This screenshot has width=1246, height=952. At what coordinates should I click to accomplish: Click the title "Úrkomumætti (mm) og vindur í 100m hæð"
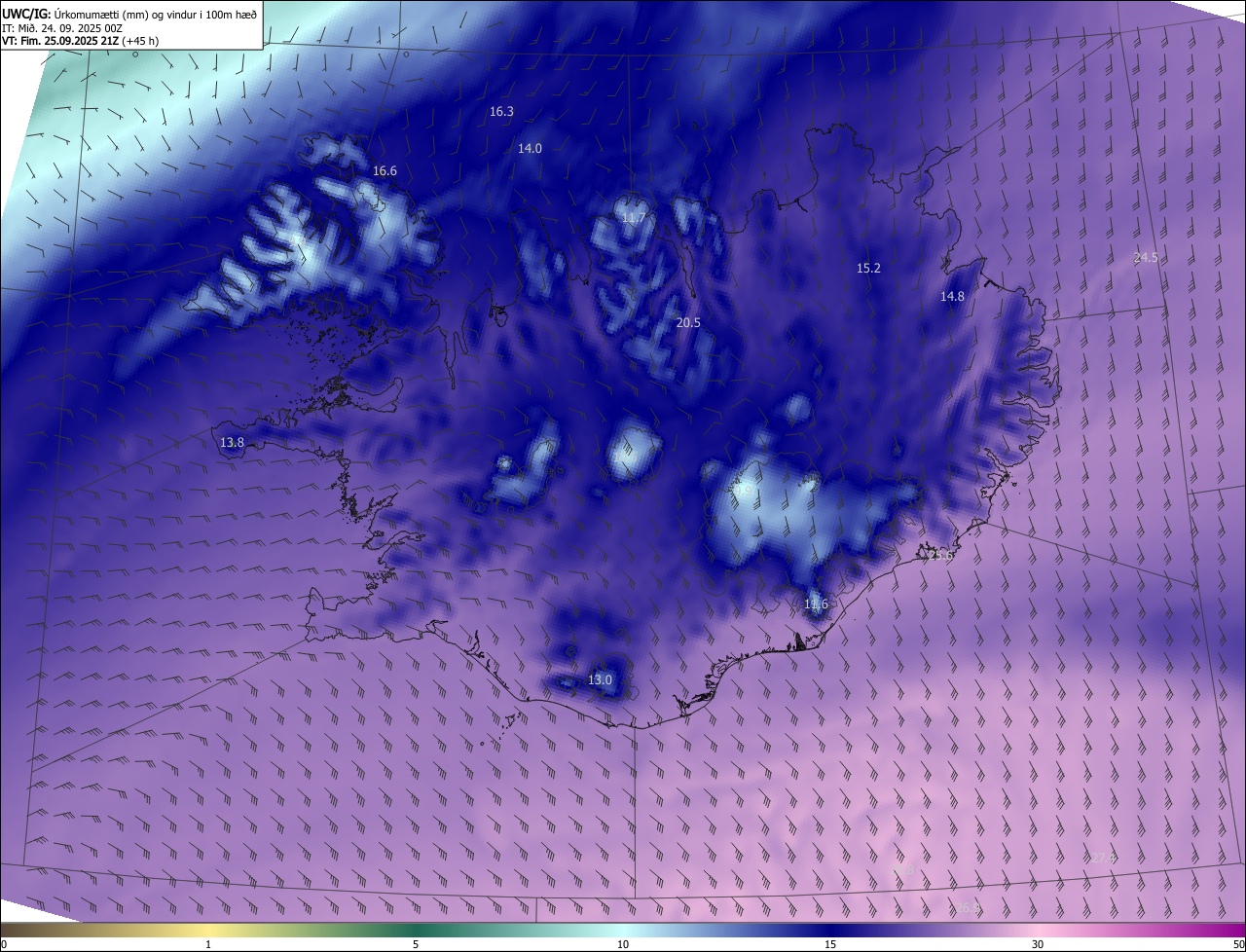coord(155,14)
